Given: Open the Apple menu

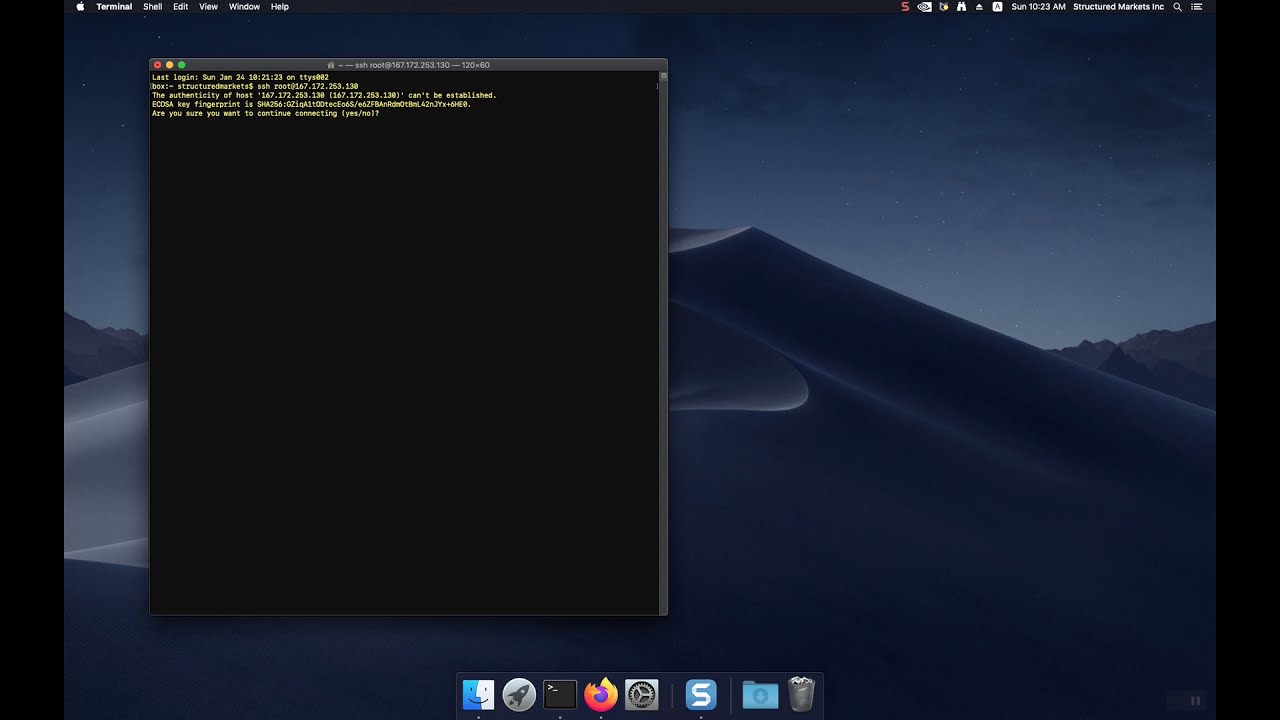Looking at the screenshot, I should (x=80, y=6).
